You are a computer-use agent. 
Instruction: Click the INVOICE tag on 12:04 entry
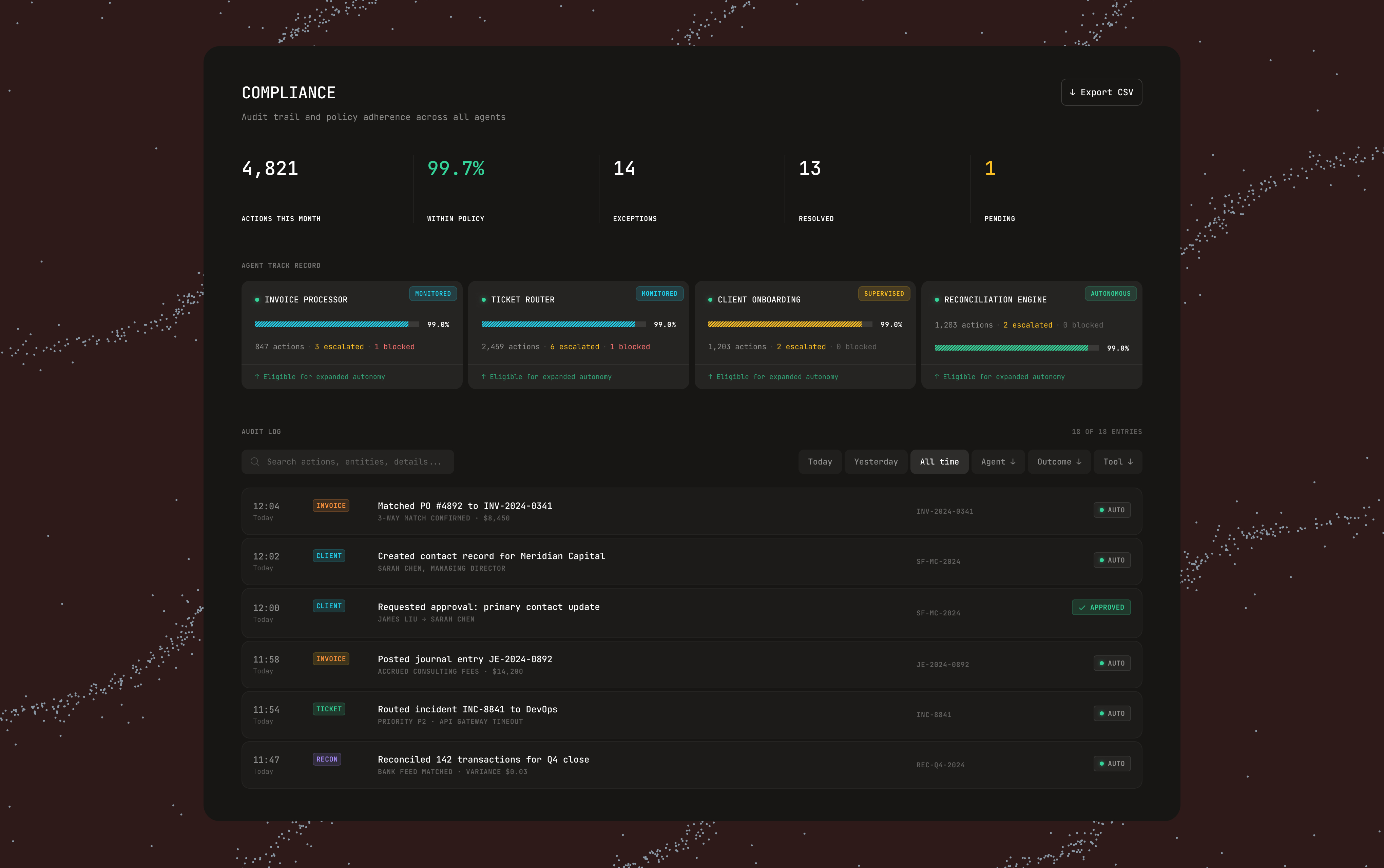pyautogui.click(x=331, y=505)
